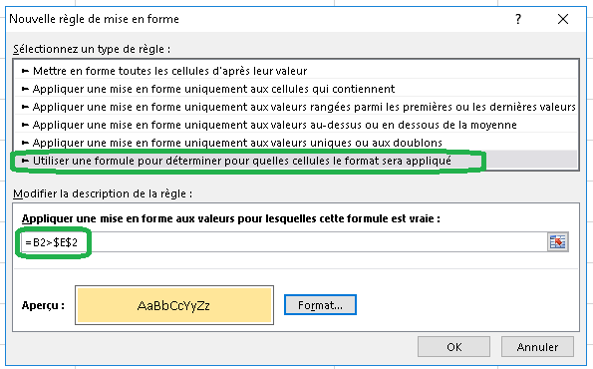This screenshot has height=369, width=593.
Task: Choose rule au-dessus ou en dessous de la moyenne
Action: 296,125
